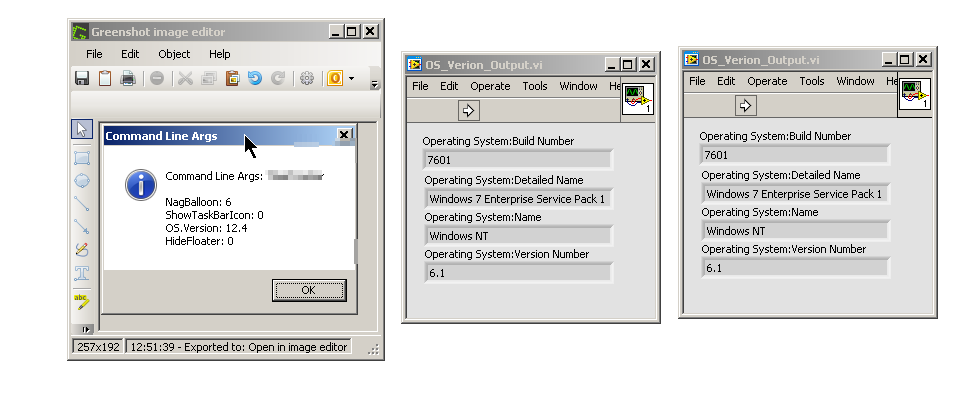Image resolution: width=972 pixels, height=396 pixels.
Task: Click the 257x192 size in Greenshot status bar
Action: click(99, 347)
